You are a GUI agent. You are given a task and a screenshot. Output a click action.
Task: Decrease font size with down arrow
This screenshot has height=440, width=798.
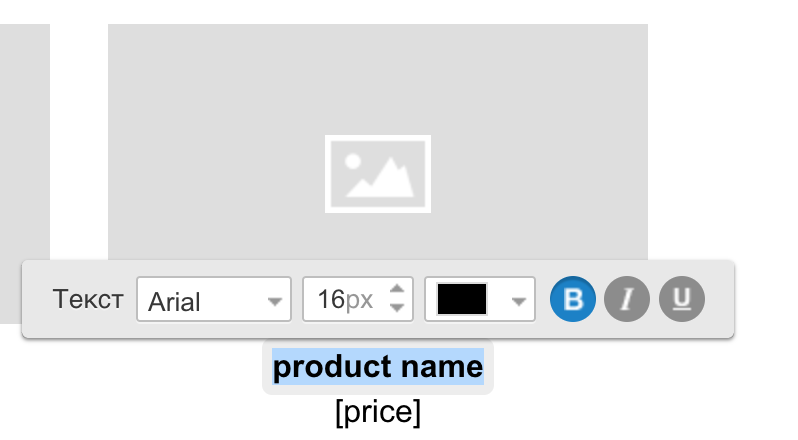(x=397, y=308)
